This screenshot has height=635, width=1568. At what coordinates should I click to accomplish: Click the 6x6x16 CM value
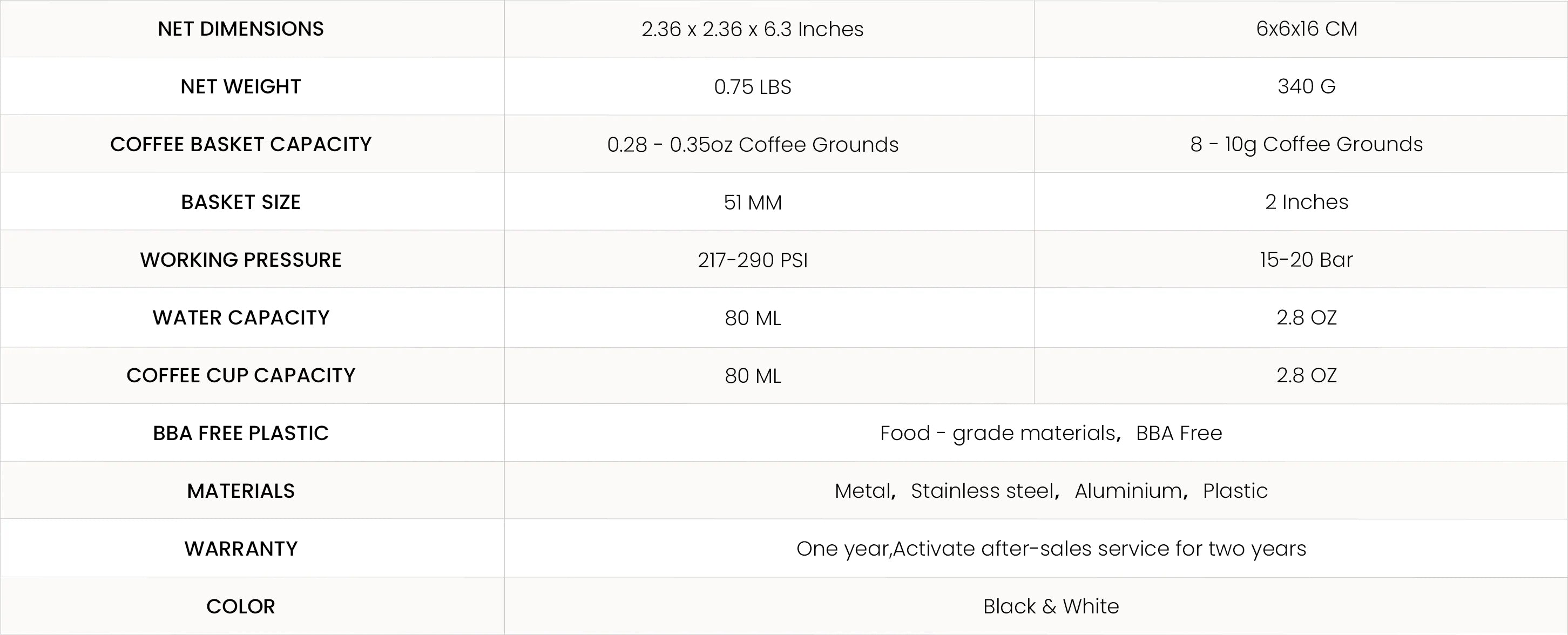(x=1306, y=29)
